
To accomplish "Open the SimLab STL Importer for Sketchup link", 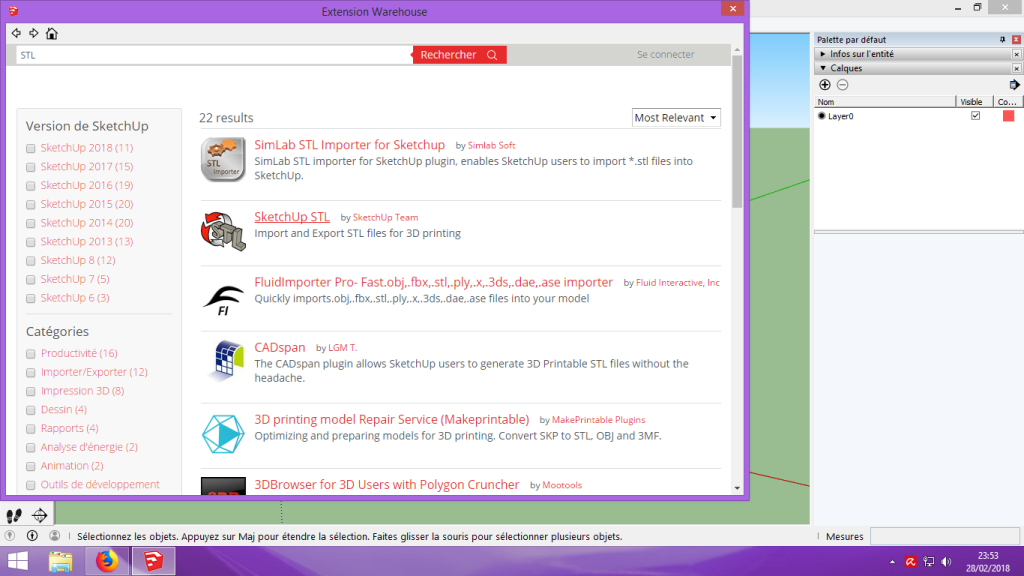I will point(349,145).
